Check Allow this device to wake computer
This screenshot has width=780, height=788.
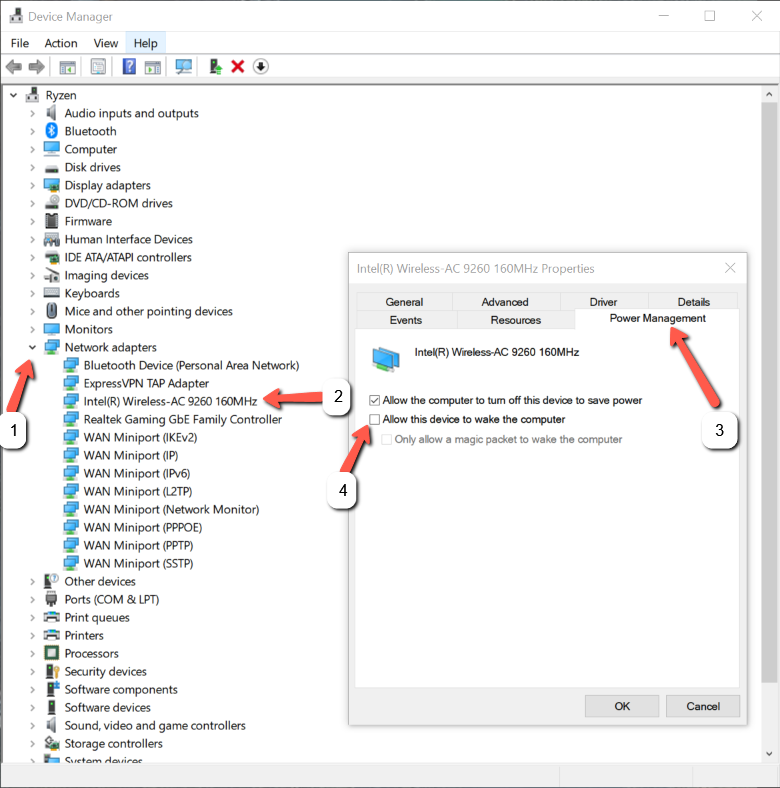[374, 419]
